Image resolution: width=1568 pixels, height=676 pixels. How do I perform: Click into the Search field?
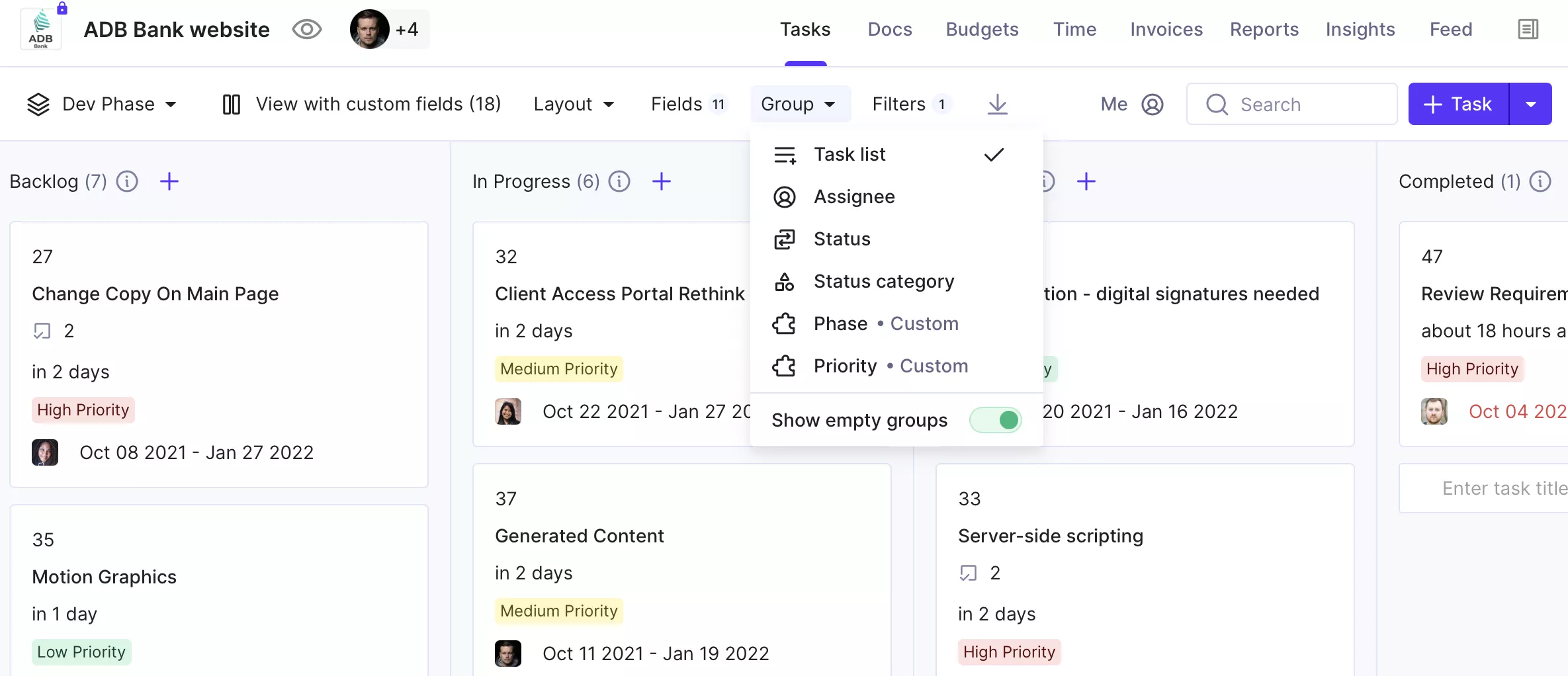1291,104
